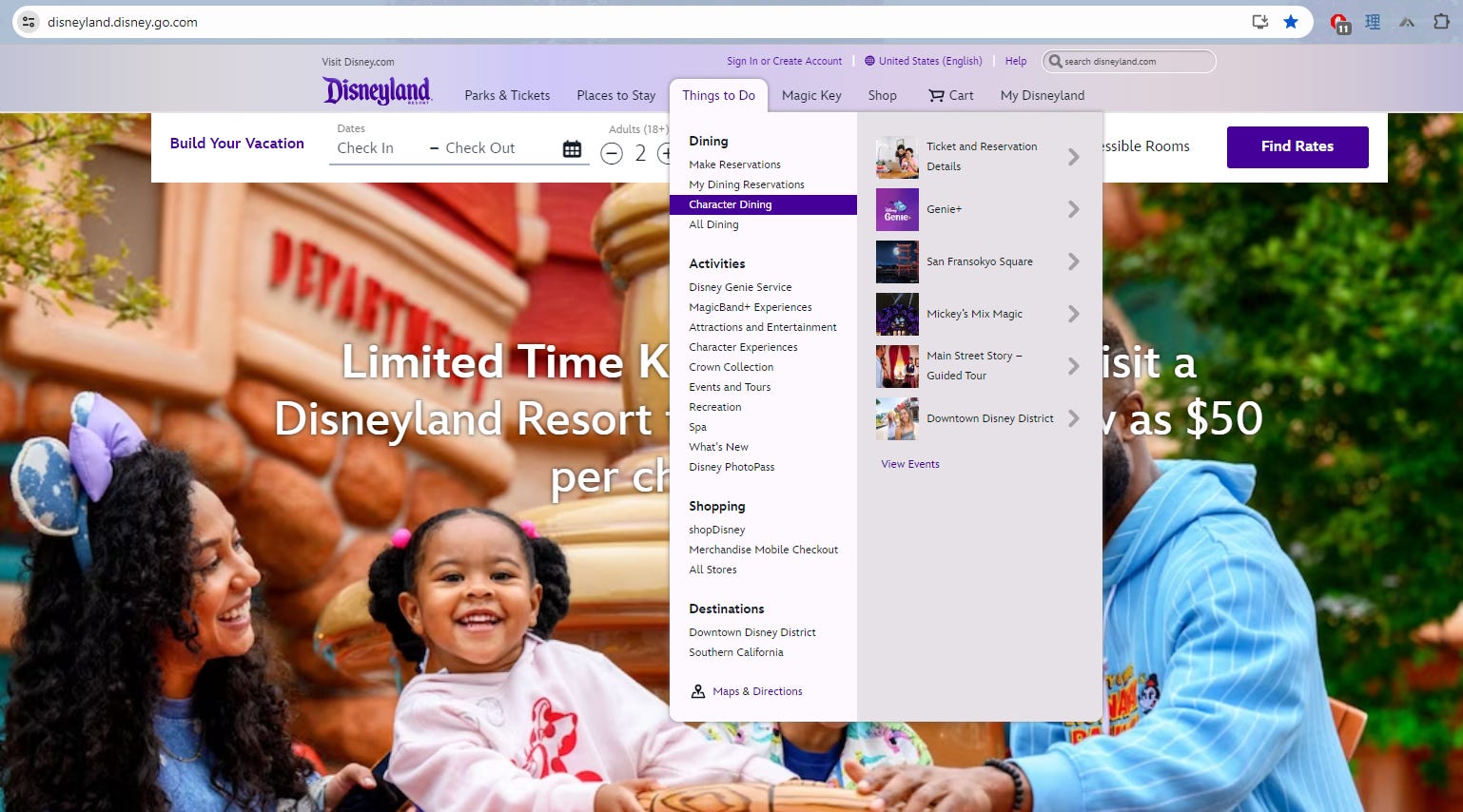Screen dimensions: 1463x812
Task: Click All Dining link
Action: 713,224
